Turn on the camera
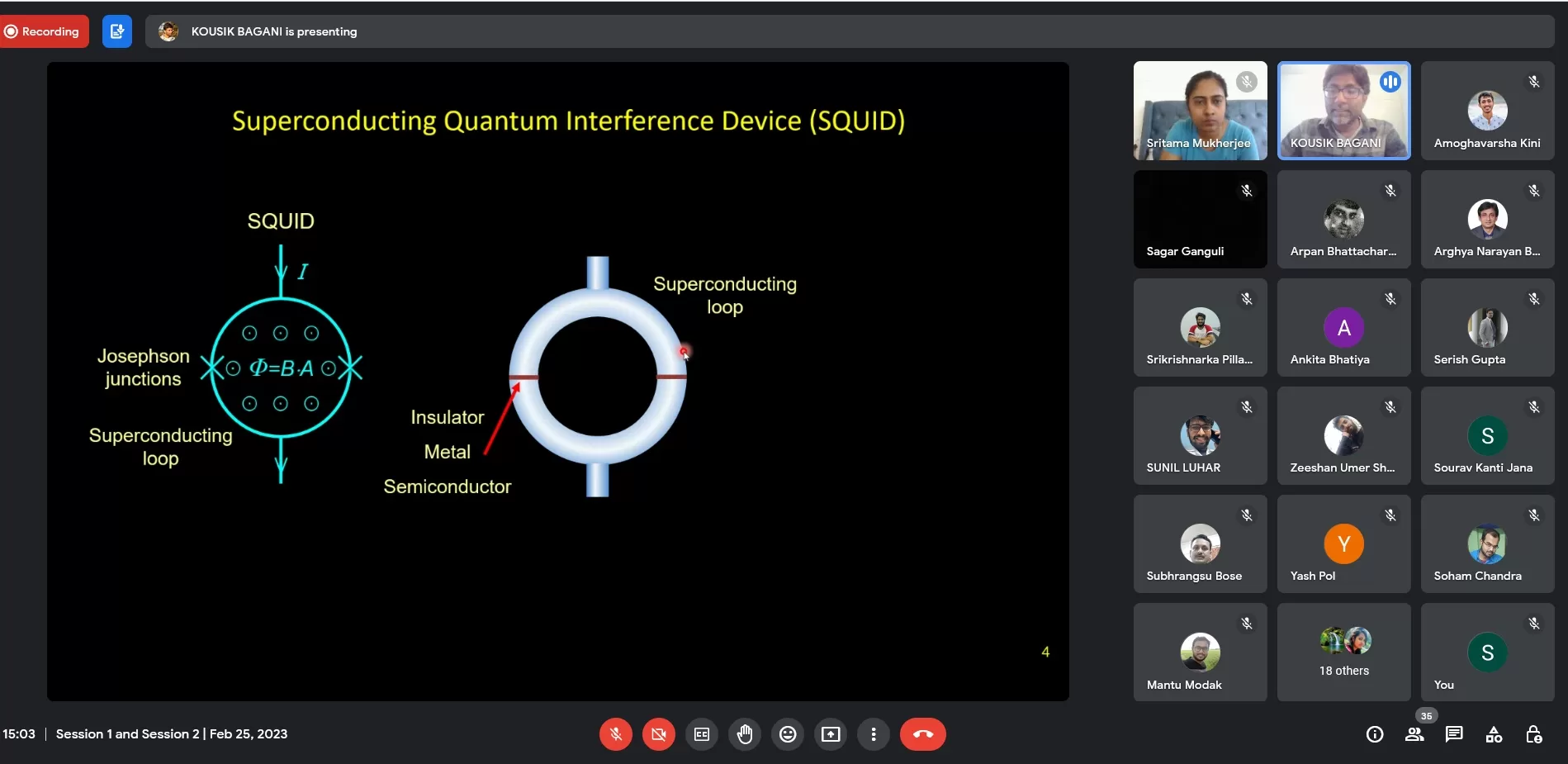This screenshot has height=764, width=1568. [x=659, y=734]
